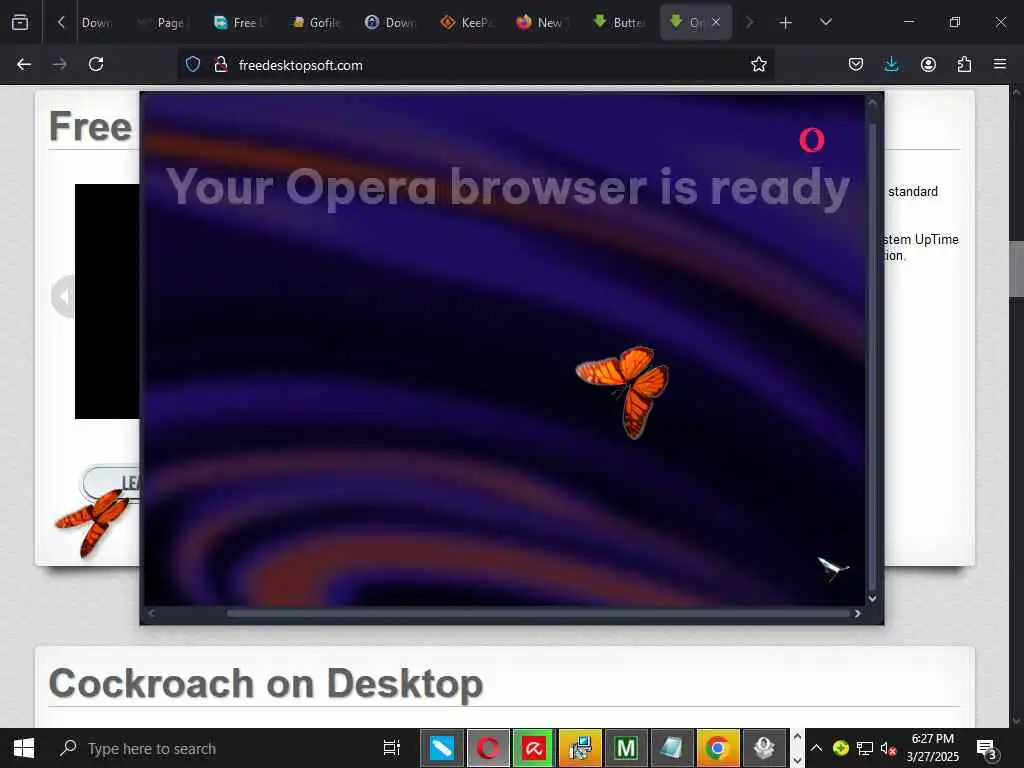Click the partially hidden 'LEA' button
Screen dimensions: 1024x768
tap(112, 484)
